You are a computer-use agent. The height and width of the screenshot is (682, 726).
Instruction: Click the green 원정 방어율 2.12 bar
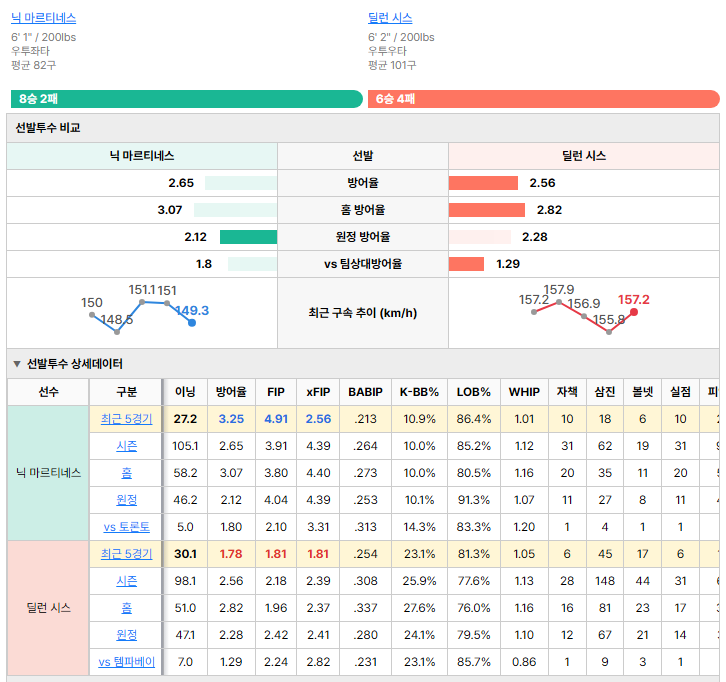(248, 237)
